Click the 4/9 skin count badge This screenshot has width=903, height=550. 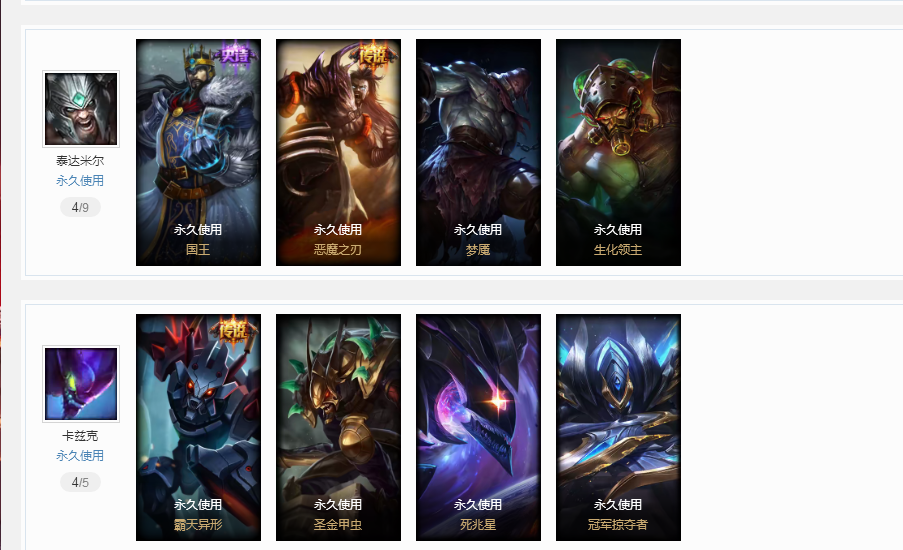coord(80,207)
